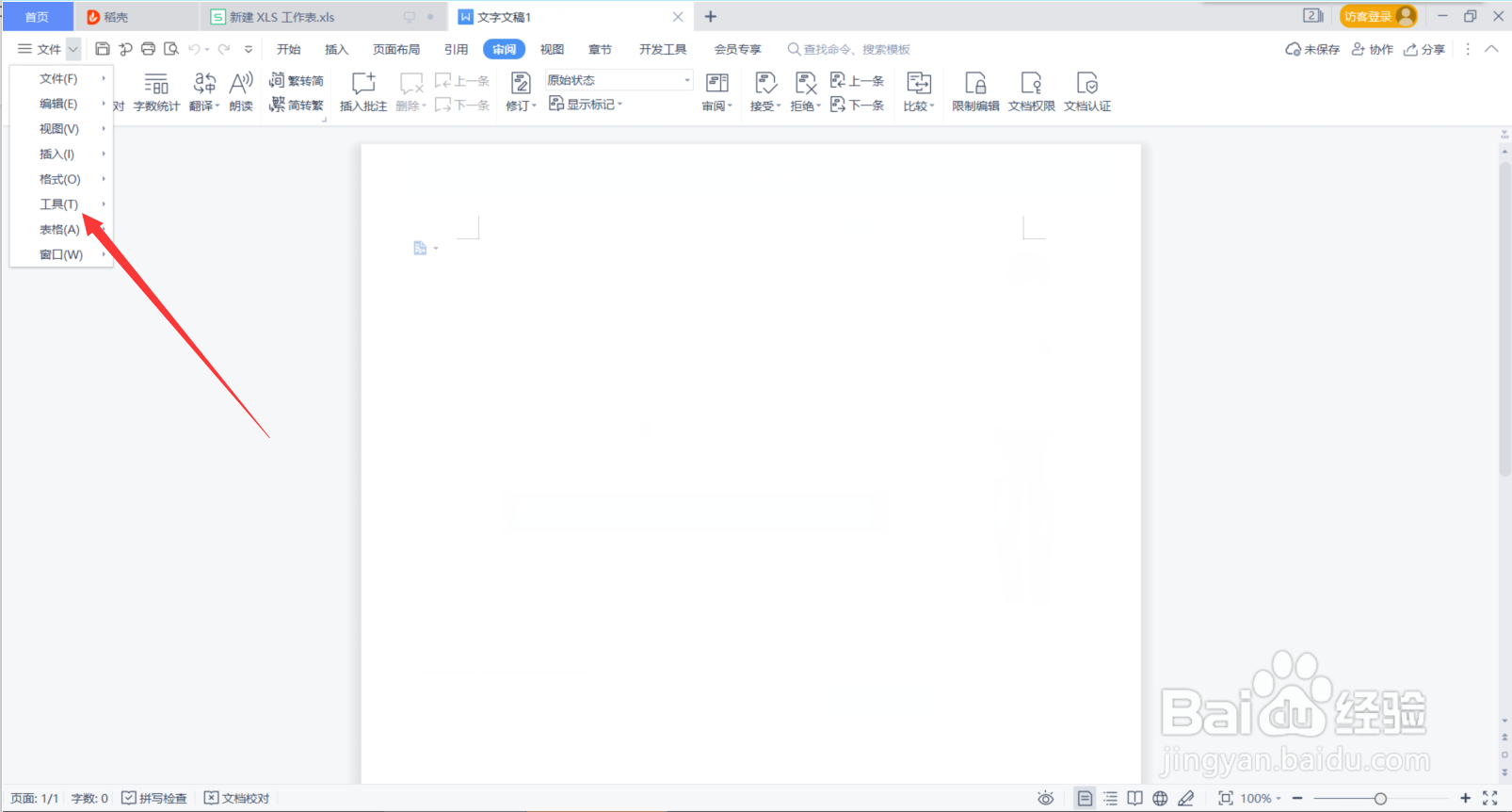Image resolution: width=1512 pixels, height=812 pixels.
Task: Click the zoom slider handle in status bar
Action: (1380, 799)
